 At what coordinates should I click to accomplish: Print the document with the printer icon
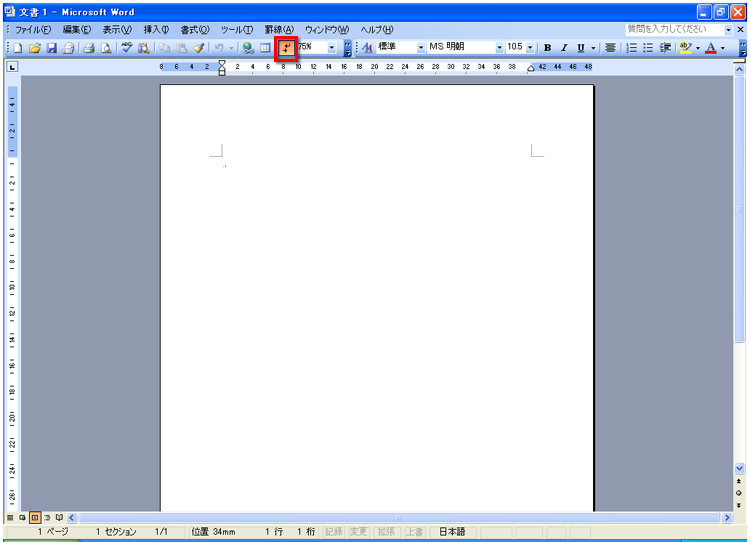pos(89,48)
